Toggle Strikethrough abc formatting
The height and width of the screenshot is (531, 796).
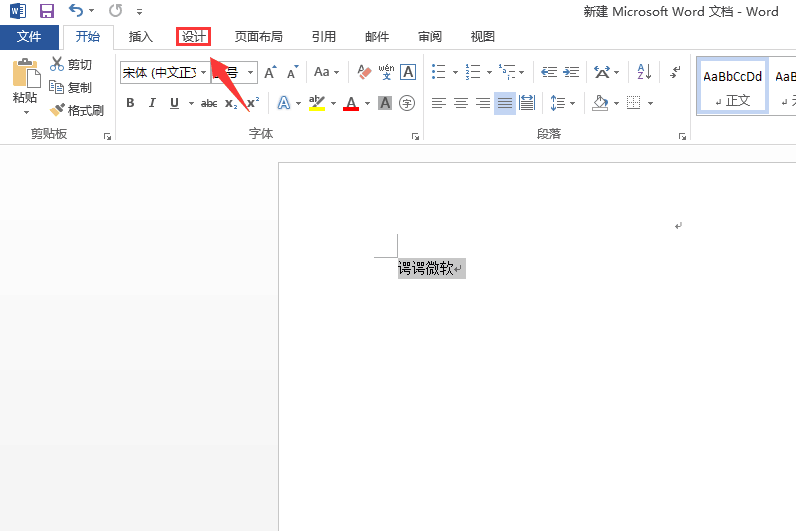pyautogui.click(x=209, y=104)
